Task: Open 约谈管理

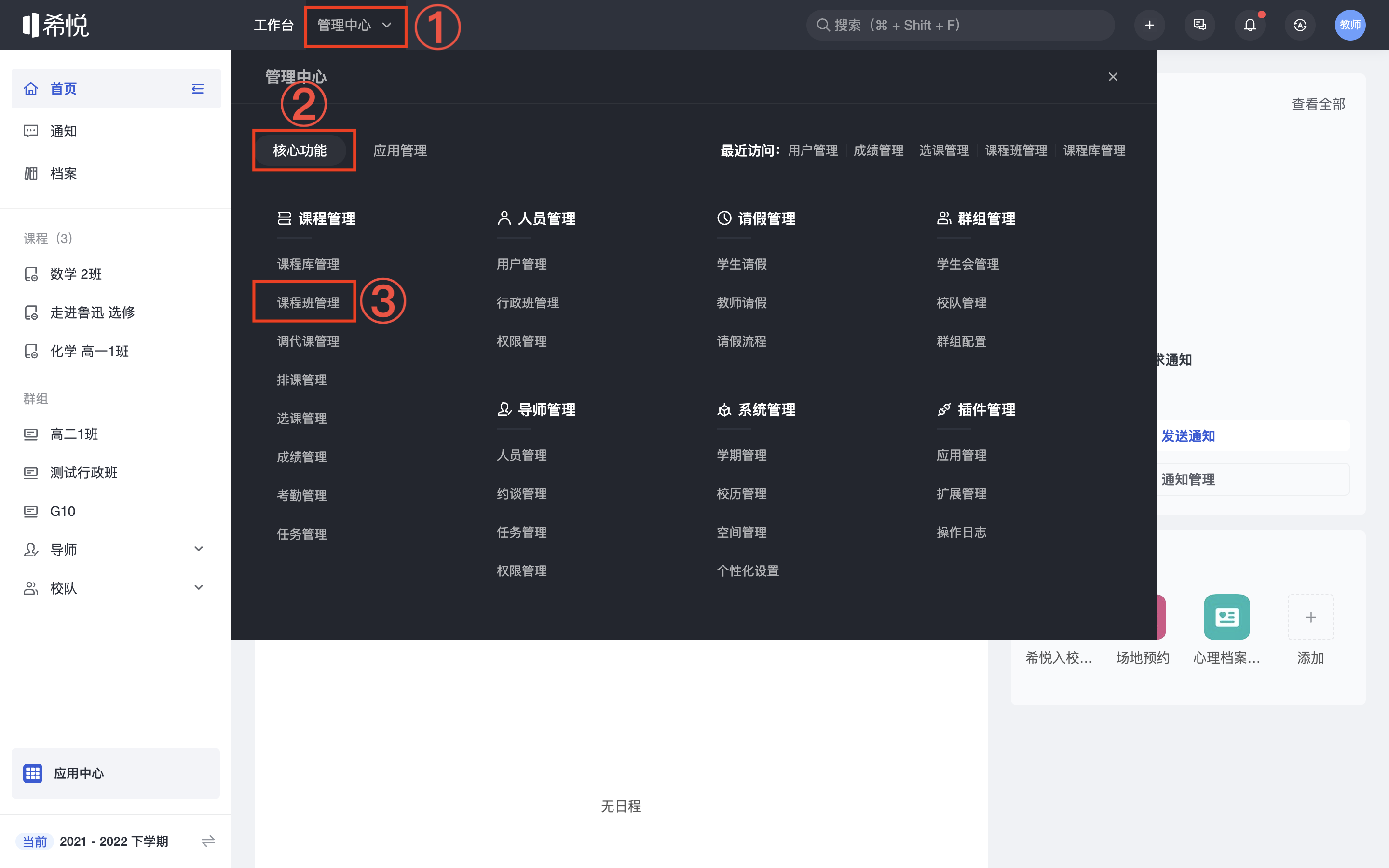Action: pos(522,494)
